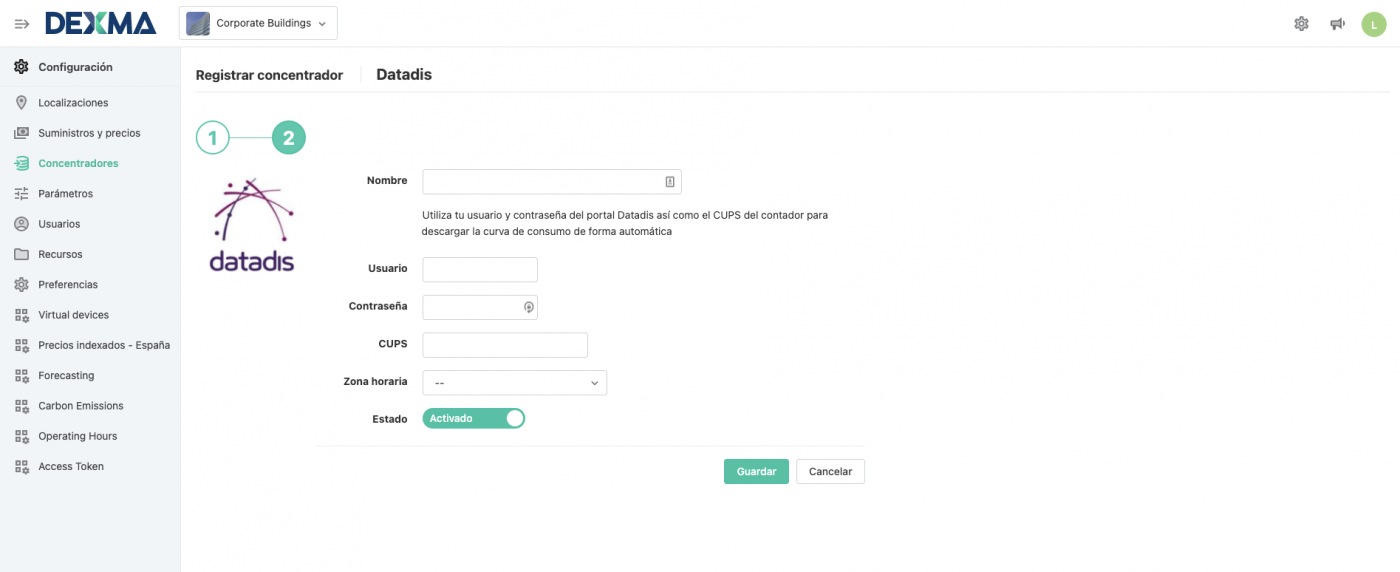Expand the Corporate Buildings selector
This screenshot has height=572, width=1400.
pyautogui.click(x=258, y=23)
